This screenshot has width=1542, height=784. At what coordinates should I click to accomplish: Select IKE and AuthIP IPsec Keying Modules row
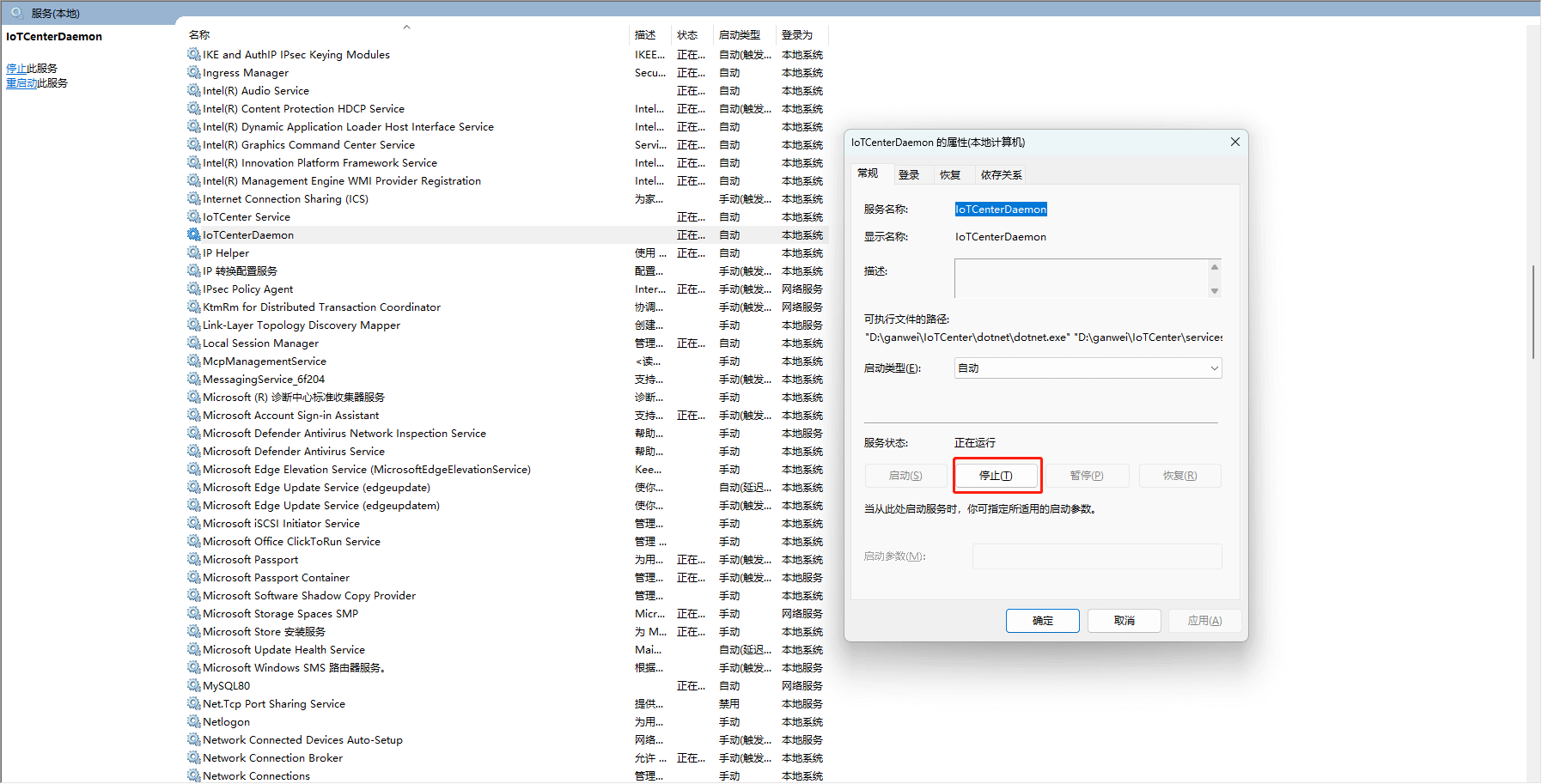tap(507, 54)
